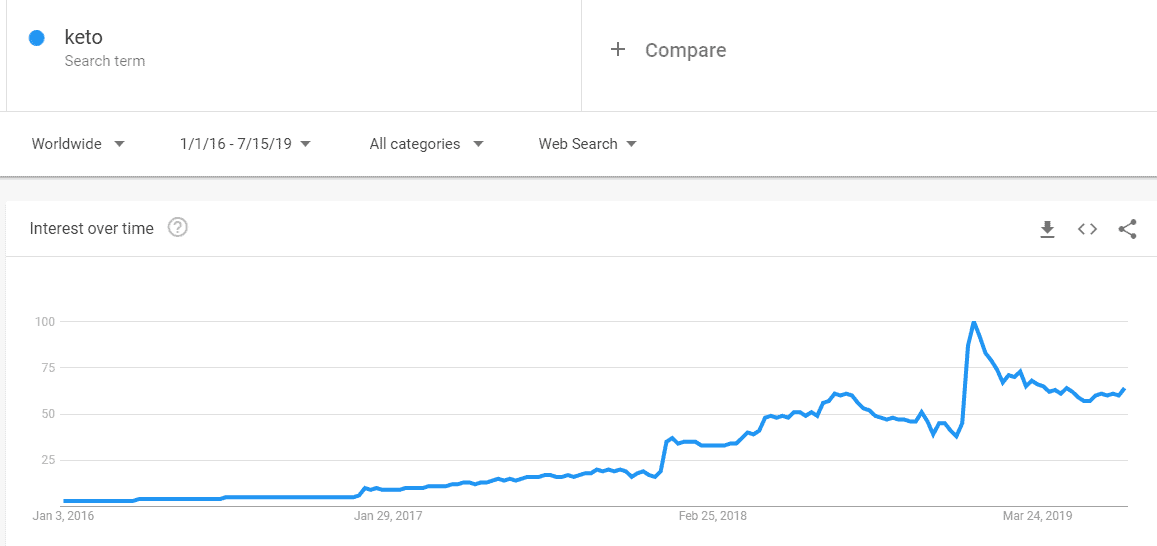This screenshot has height=546, width=1157.
Task: Open the 1/1/16 - 7/15/19 date range dropdown
Action: (x=245, y=144)
